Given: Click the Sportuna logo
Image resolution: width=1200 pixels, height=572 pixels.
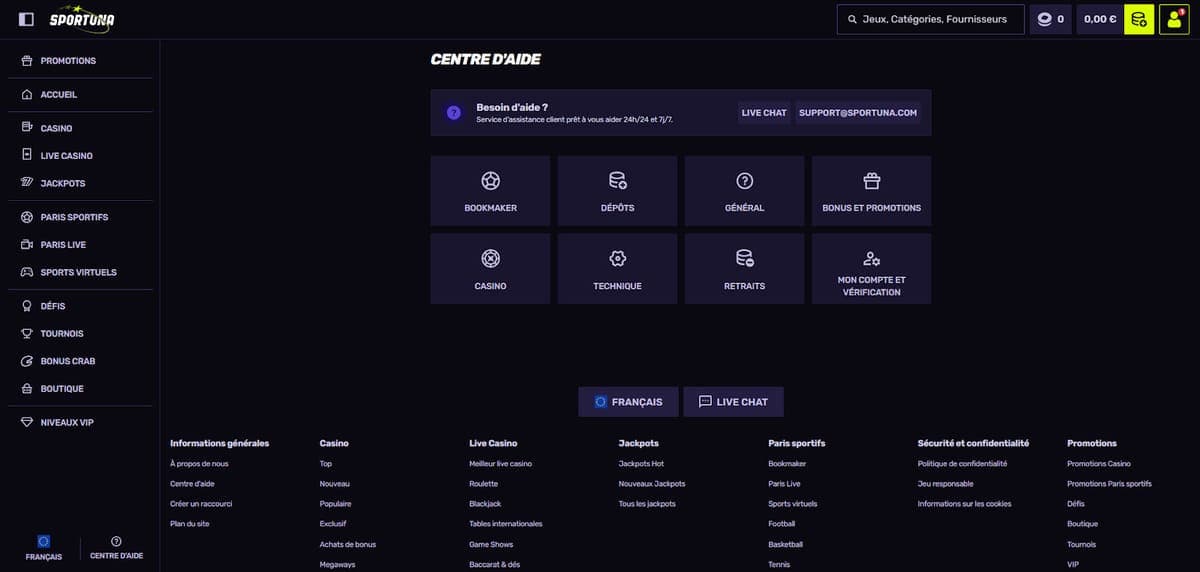Looking at the screenshot, I should point(82,18).
